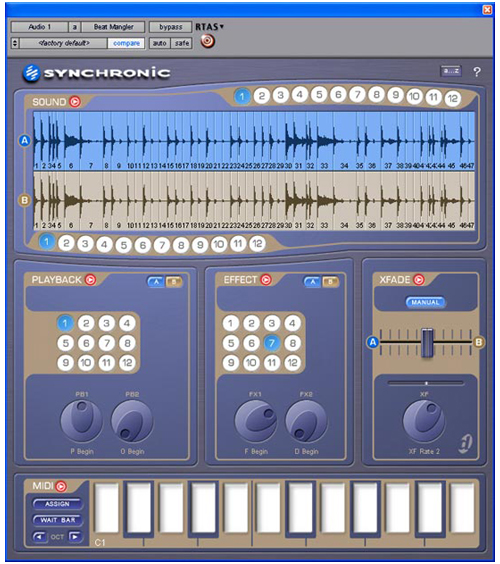Open the preset librarian up-down arrows

[15, 43]
